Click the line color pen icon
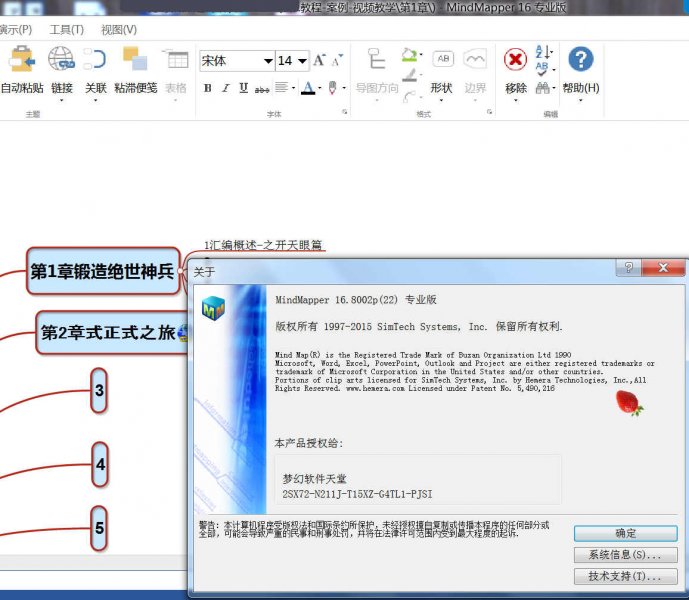 [x=410, y=75]
